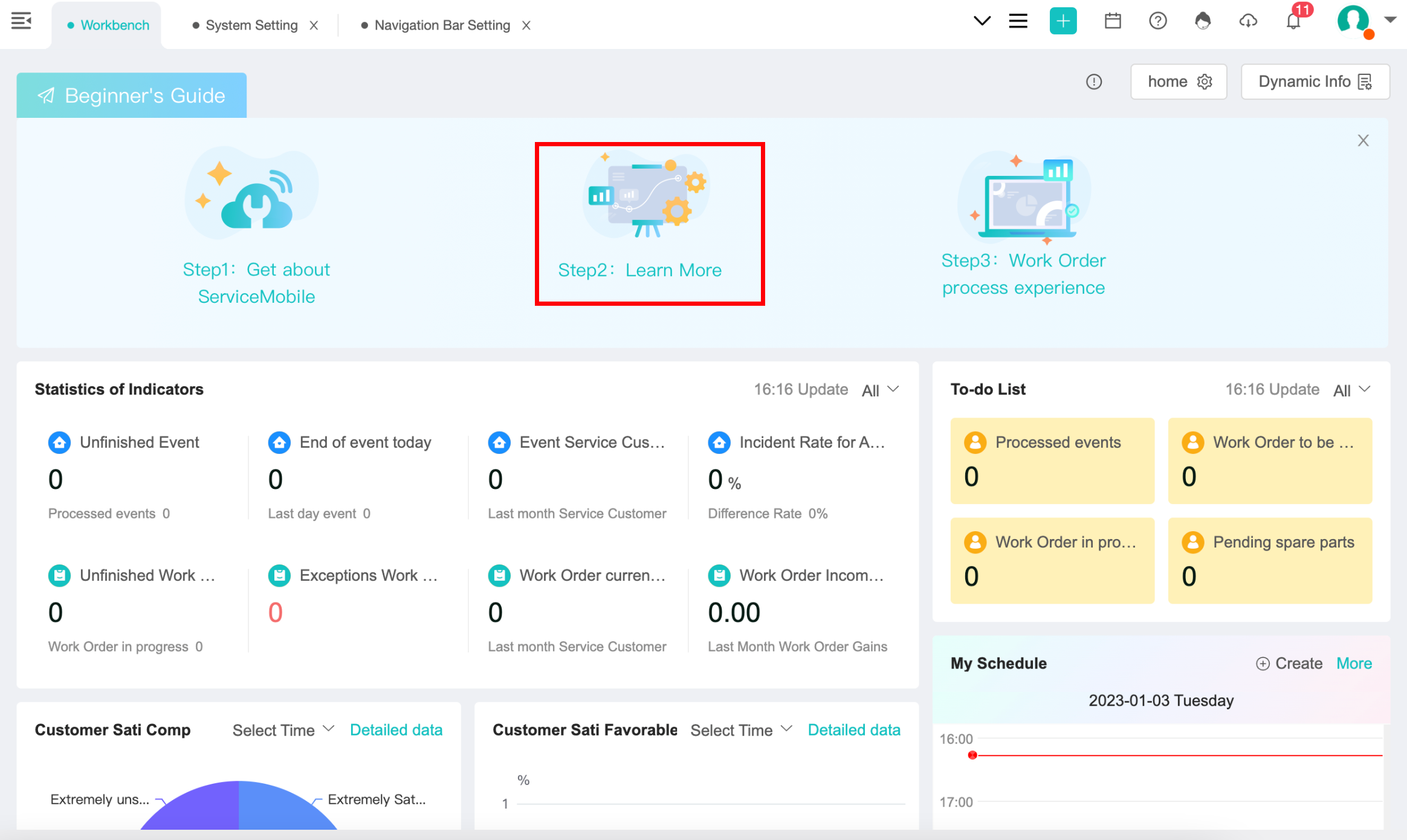Click the Unfinished Event icon
The height and width of the screenshot is (840, 1407).
[x=59, y=443]
